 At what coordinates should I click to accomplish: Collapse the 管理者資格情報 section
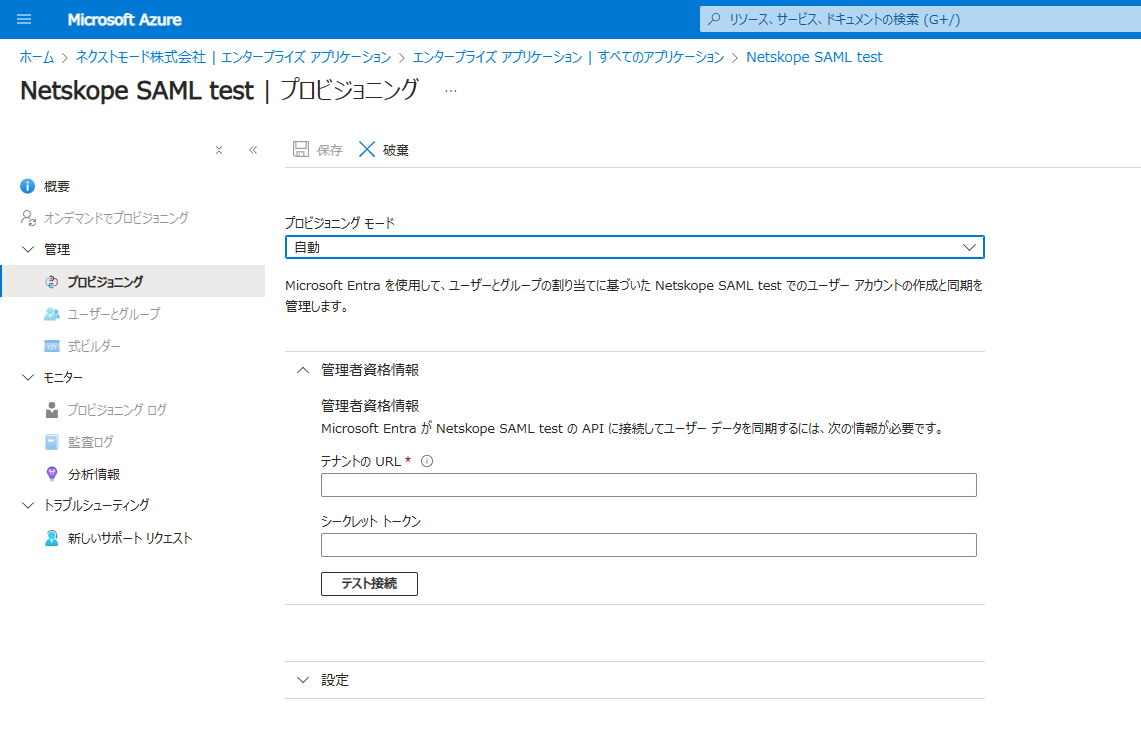[x=303, y=369]
